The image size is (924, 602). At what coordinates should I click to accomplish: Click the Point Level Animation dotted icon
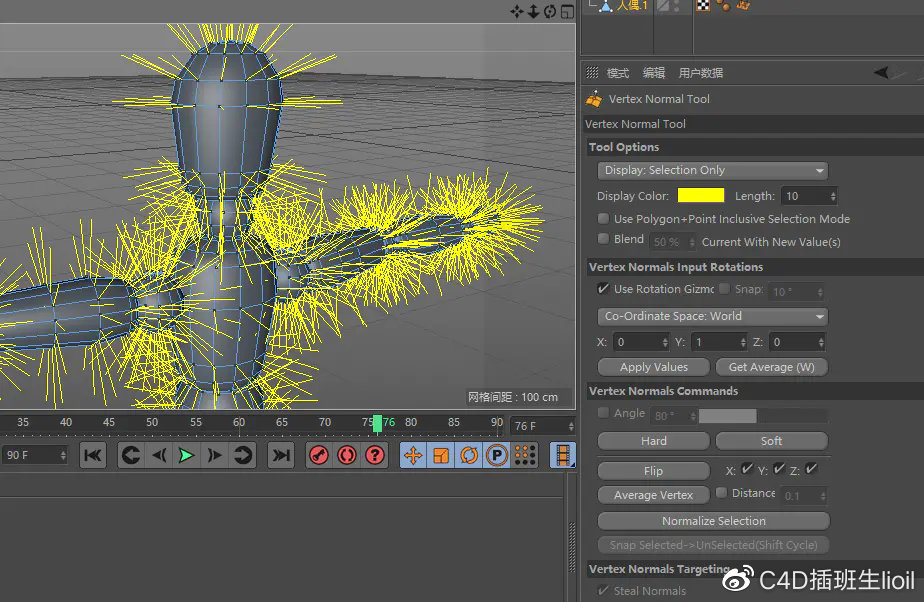(524, 456)
